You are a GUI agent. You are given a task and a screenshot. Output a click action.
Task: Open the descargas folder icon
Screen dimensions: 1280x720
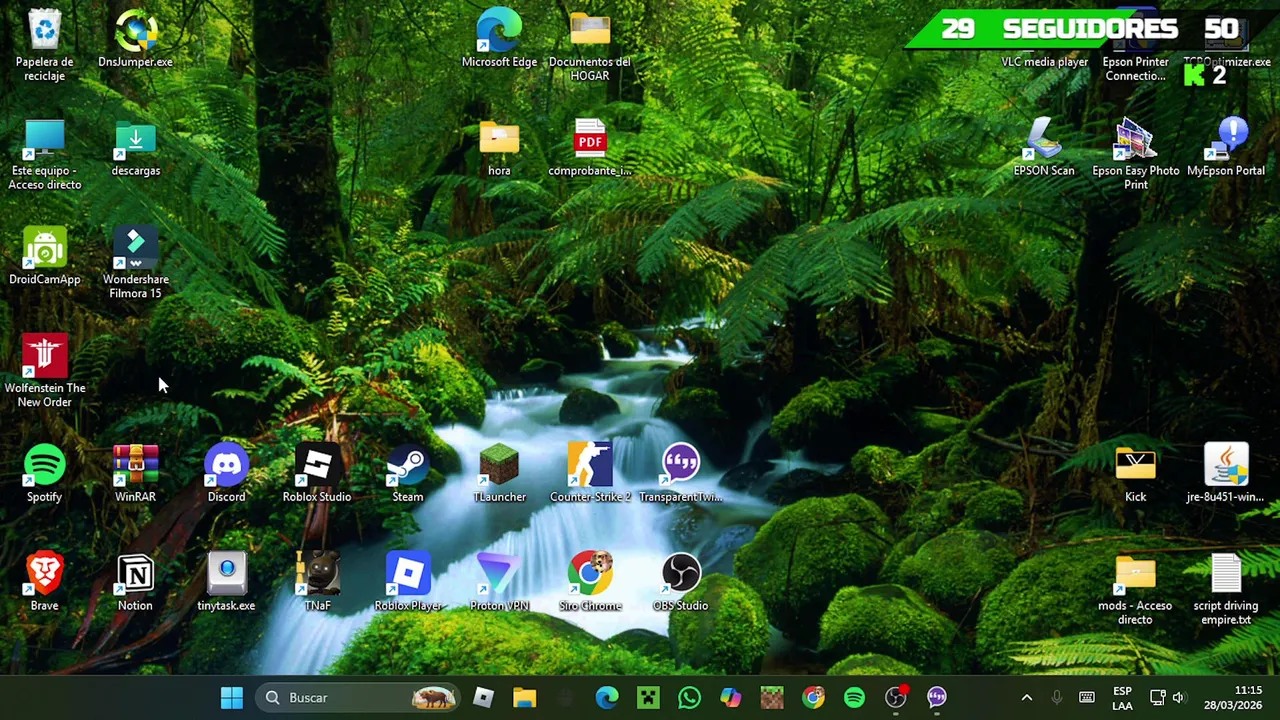[x=136, y=149]
